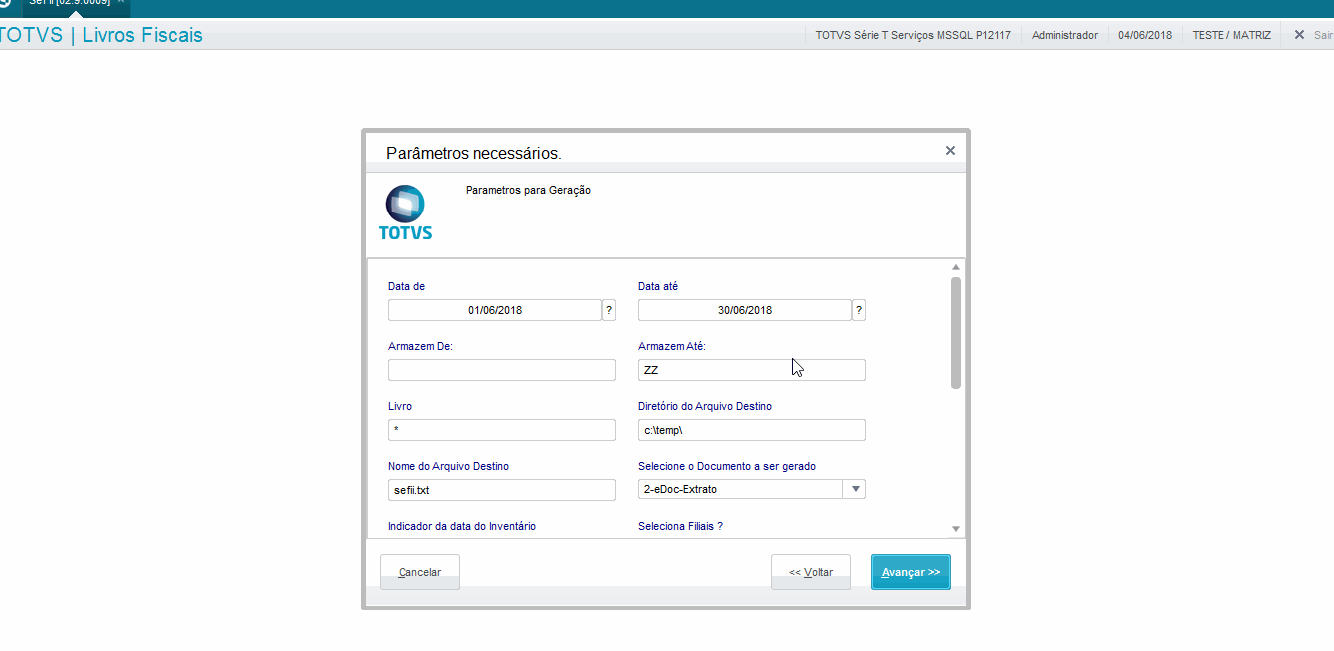Viewport: 1334px width, 651px height.
Task: Close the Sefii browser tab
Action: (120, 2)
